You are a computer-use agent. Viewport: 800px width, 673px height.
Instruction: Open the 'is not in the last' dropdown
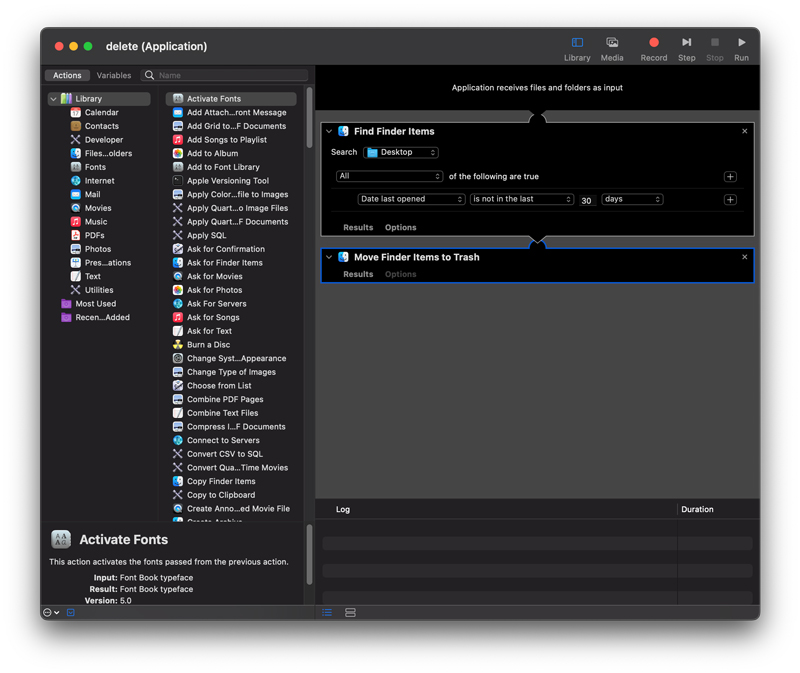(522, 200)
